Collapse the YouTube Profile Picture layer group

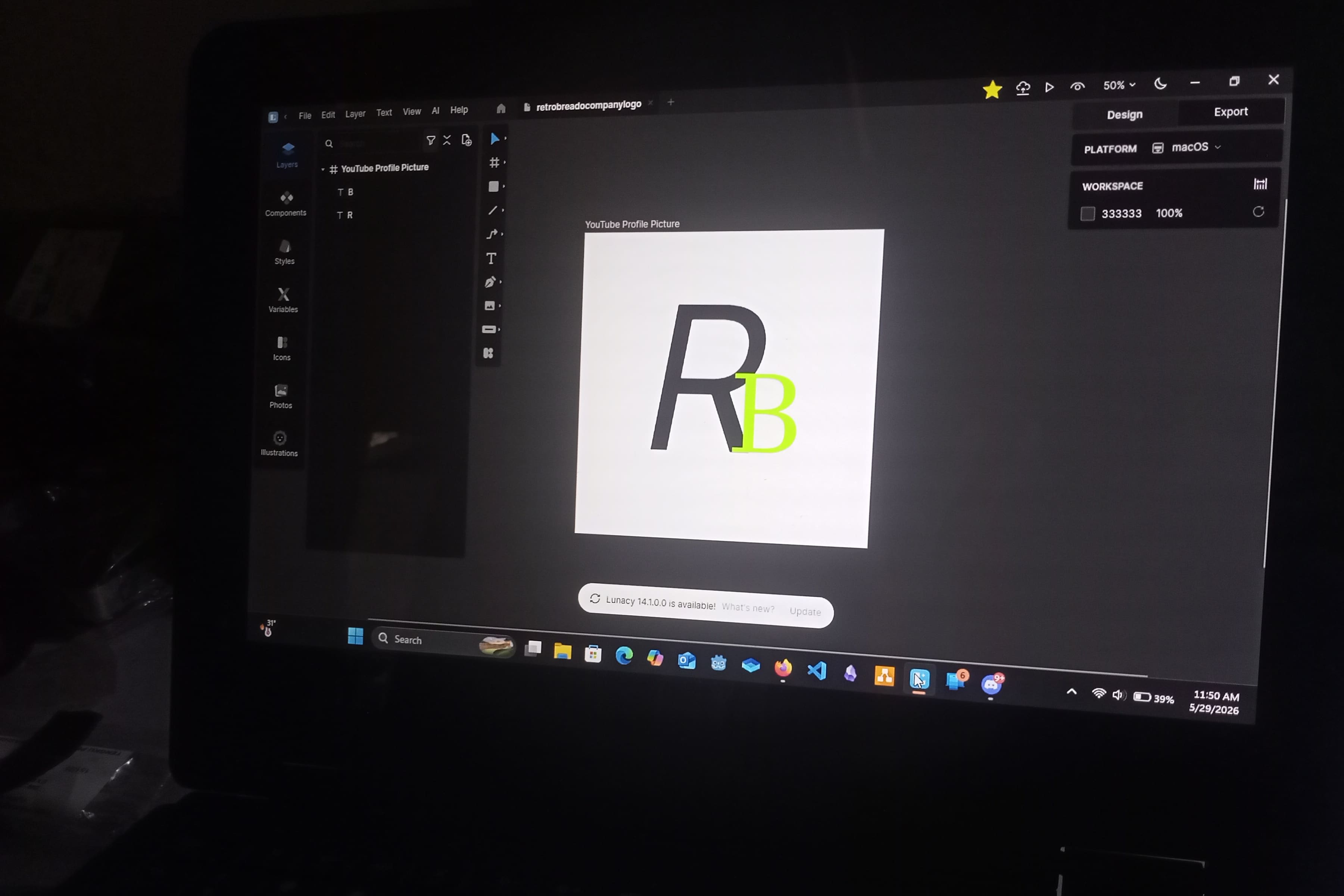(323, 170)
